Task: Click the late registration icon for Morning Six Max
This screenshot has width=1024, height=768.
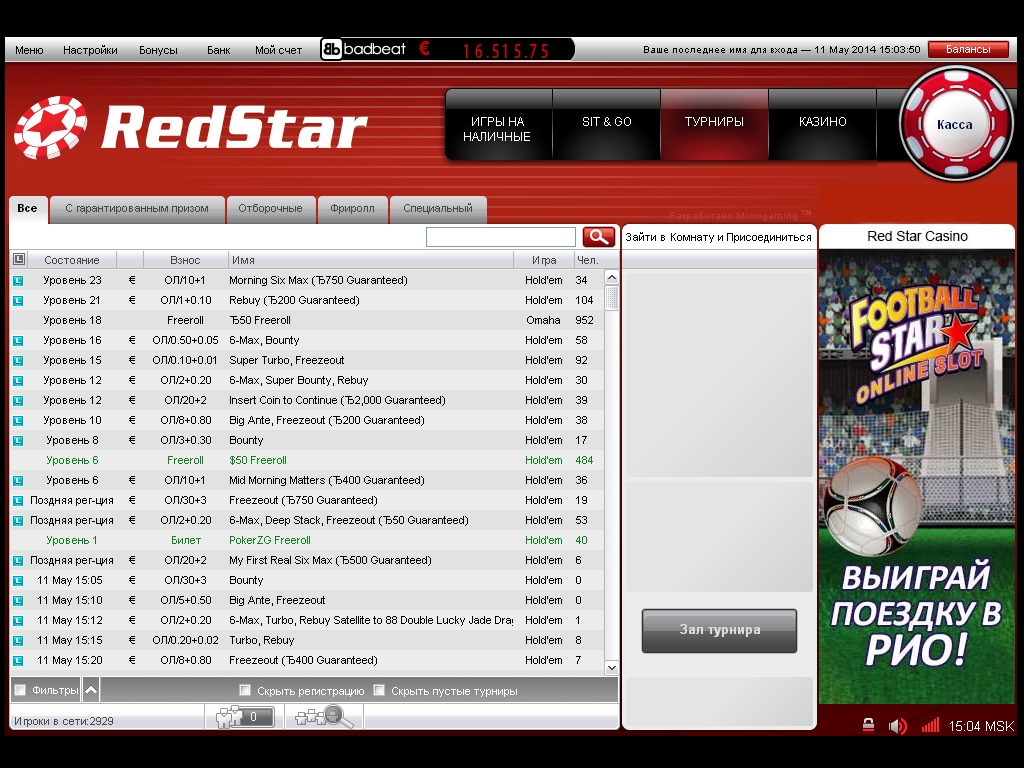Action: (18, 280)
